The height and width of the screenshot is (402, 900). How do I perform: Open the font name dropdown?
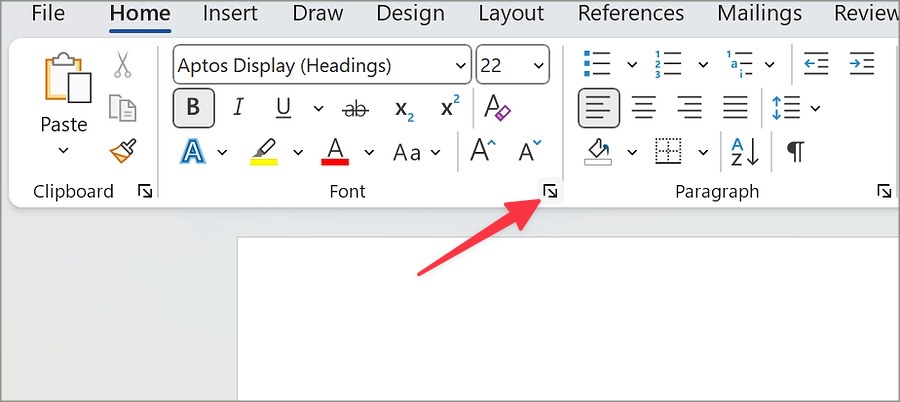click(461, 66)
